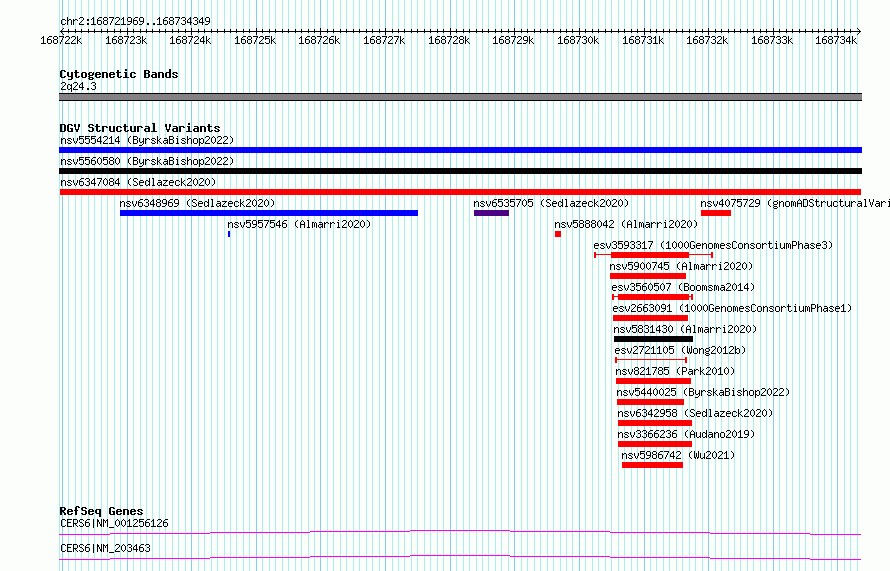The height and width of the screenshot is (571, 890).
Task: Click the 168734k ruler tick label
Action: click(836, 40)
